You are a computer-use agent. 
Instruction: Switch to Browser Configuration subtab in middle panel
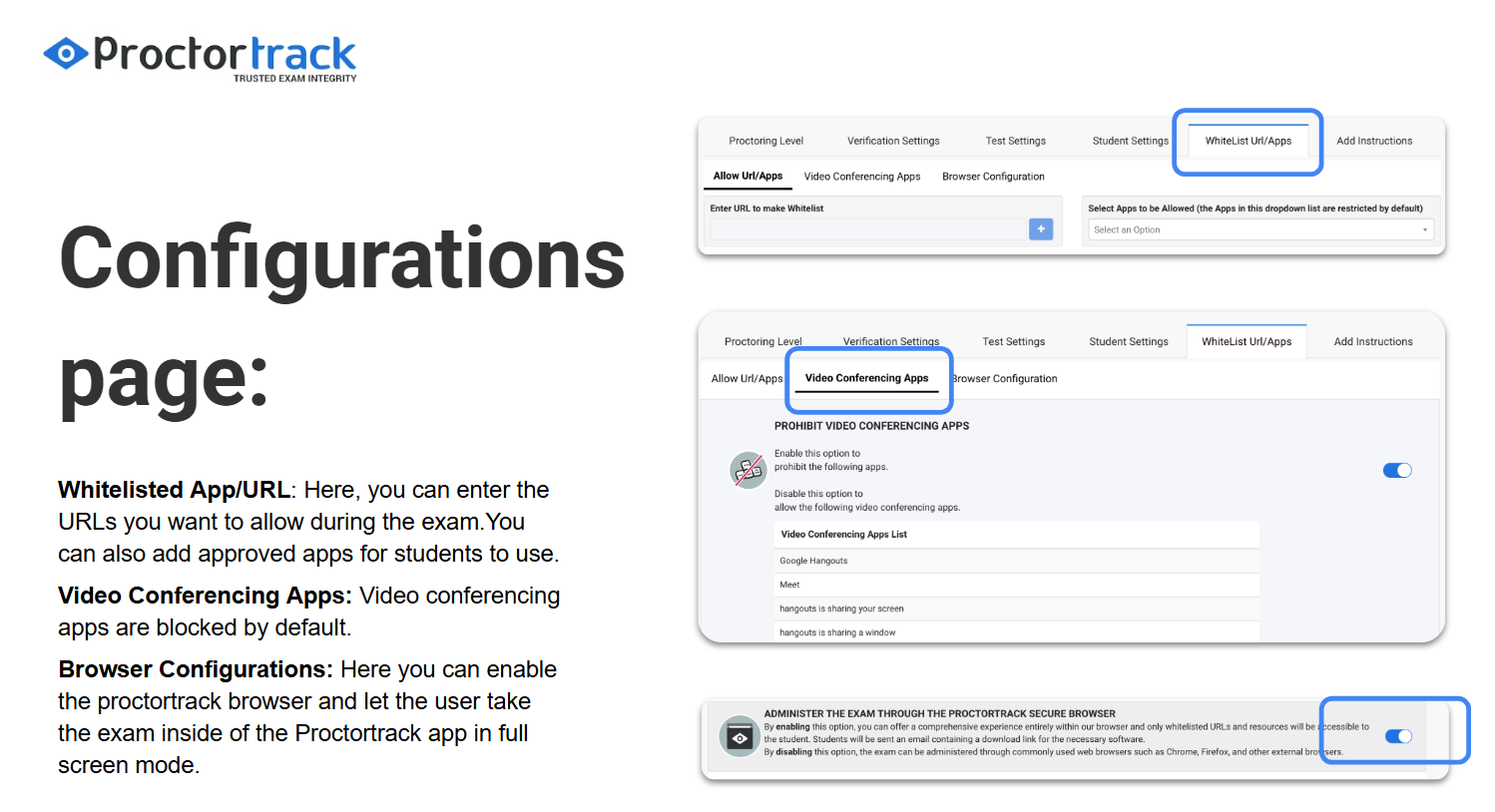[x=1005, y=378]
